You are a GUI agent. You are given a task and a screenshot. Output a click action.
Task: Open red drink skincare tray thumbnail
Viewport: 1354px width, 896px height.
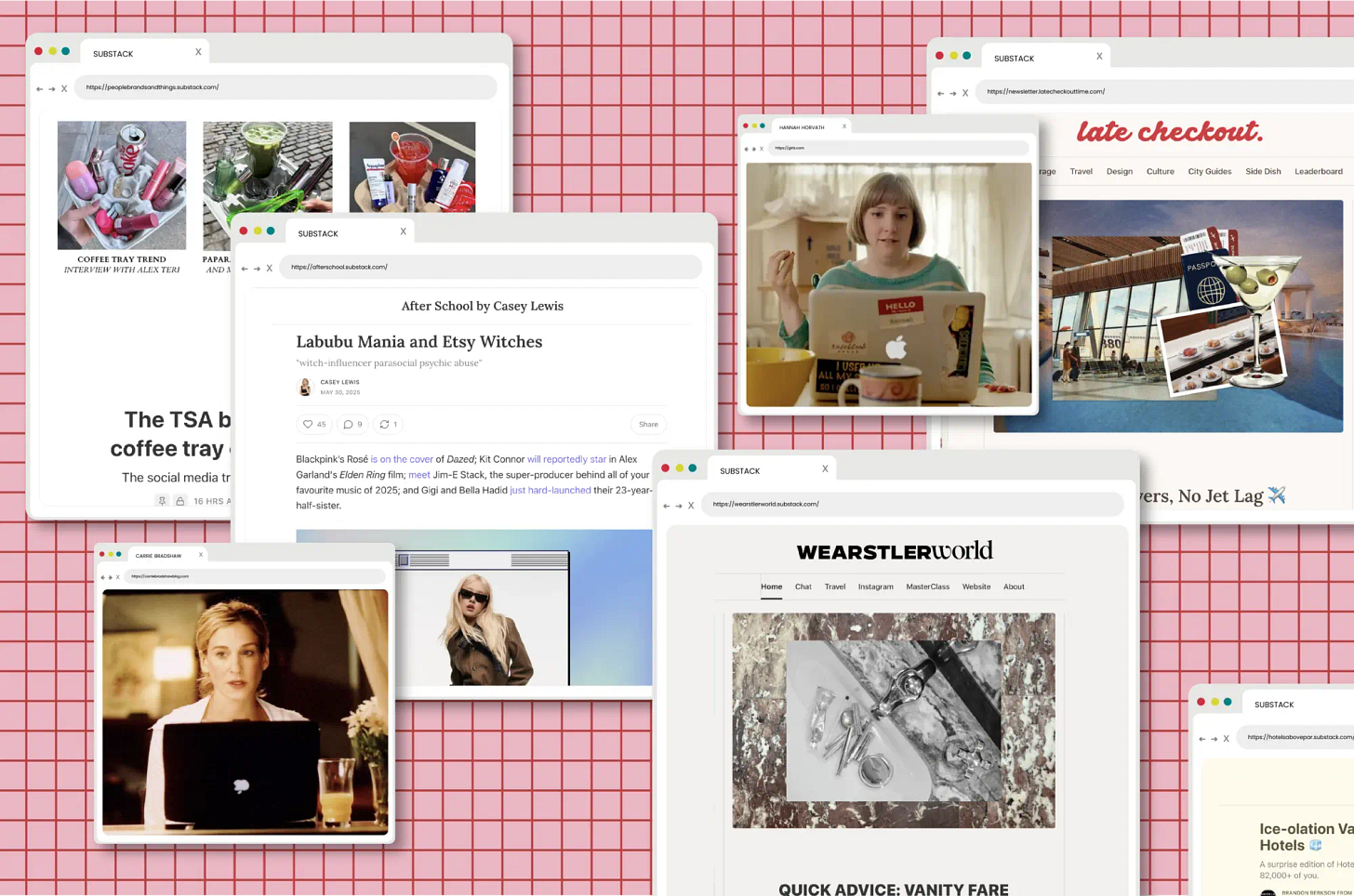click(x=412, y=167)
